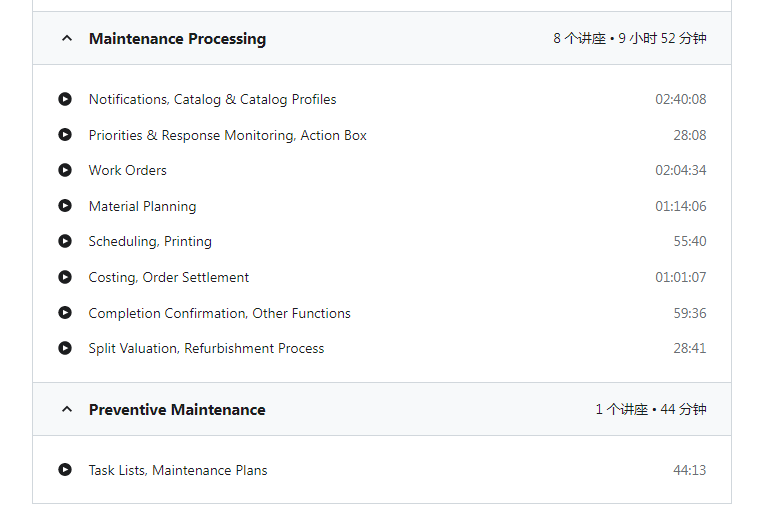Open the Work Orders lecture
The height and width of the screenshot is (520, 766).
128,171
